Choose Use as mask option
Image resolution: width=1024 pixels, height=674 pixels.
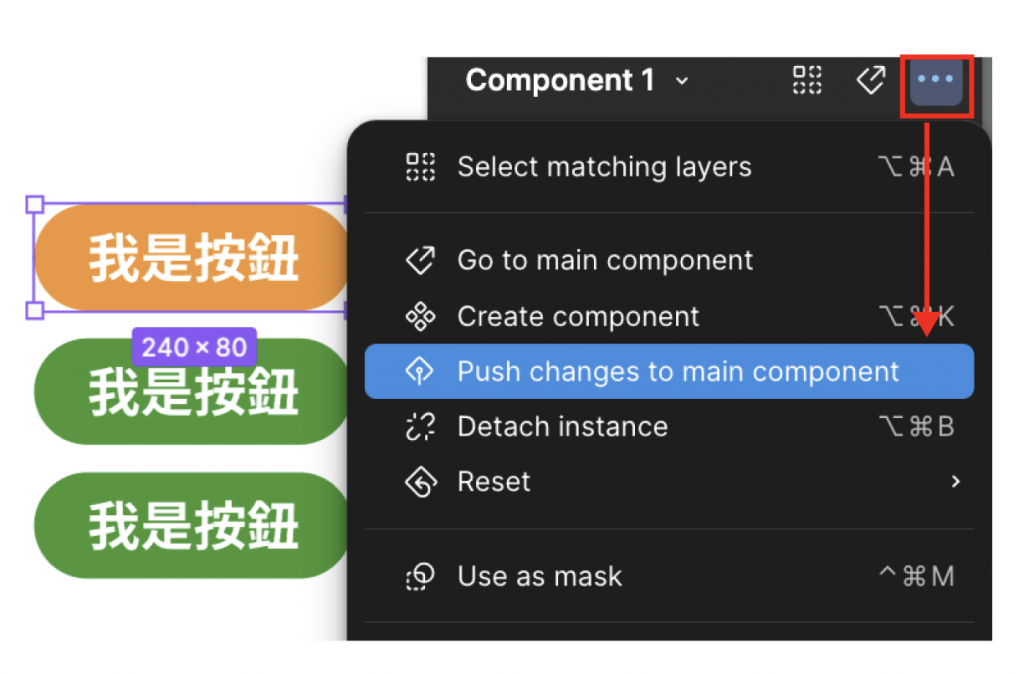pyautogui.click(x=539, y=577)
